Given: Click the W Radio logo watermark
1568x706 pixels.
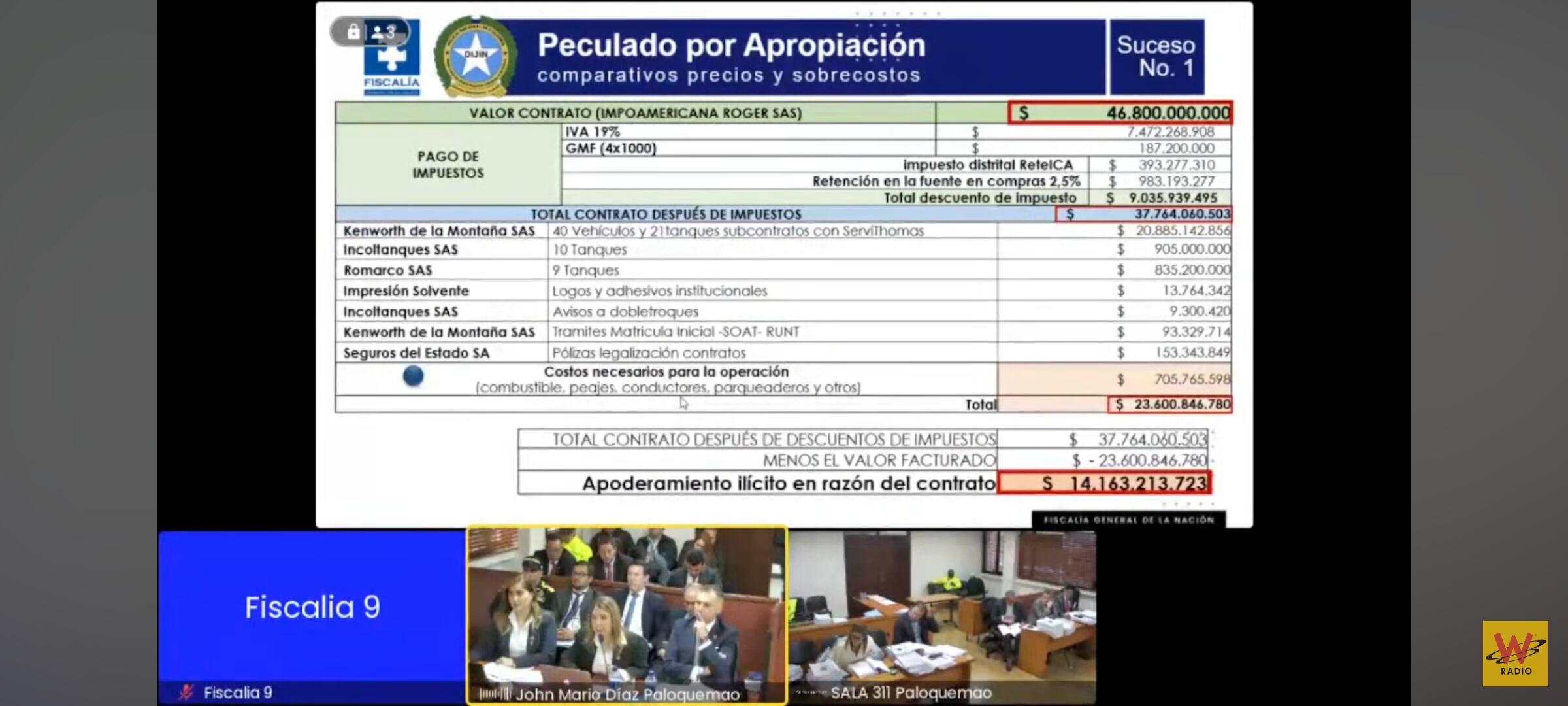Looking at the screenshot, I should [x=1515, y=653].
